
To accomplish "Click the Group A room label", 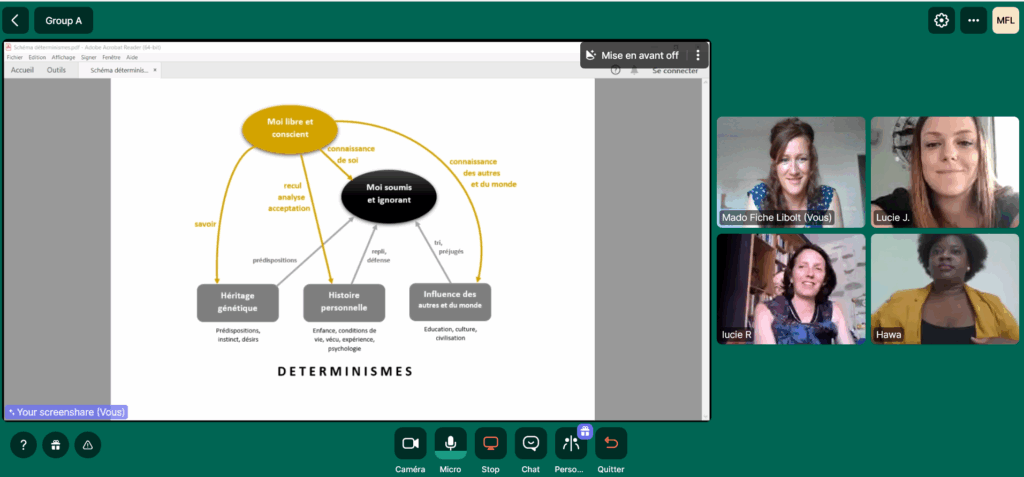I will (x=64, y=20).
